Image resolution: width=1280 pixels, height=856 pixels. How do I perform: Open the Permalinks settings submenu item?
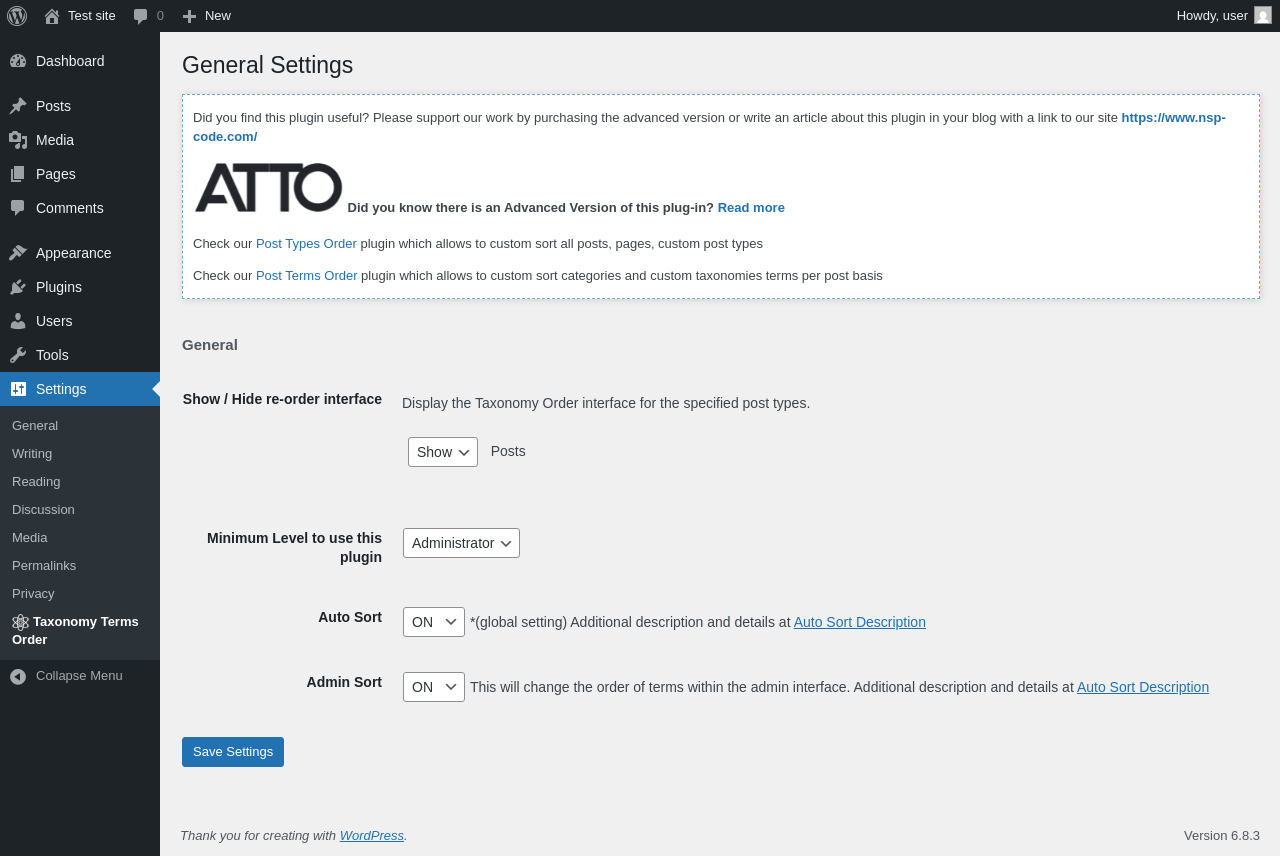[x=44, y=566]
